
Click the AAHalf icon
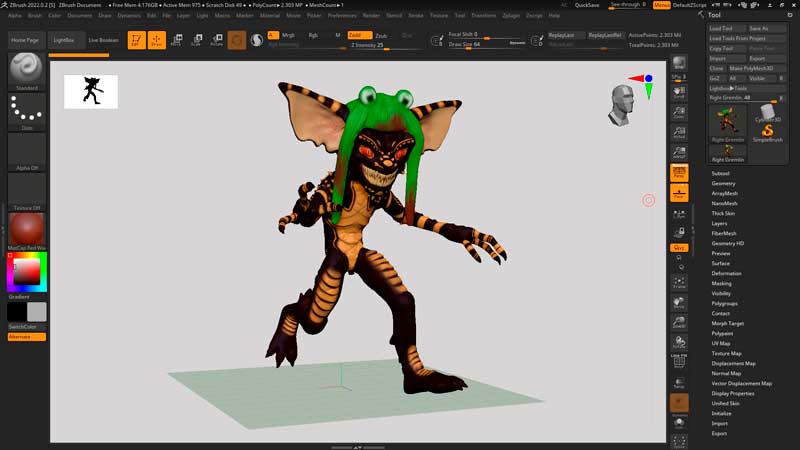(x=679, y=152)
